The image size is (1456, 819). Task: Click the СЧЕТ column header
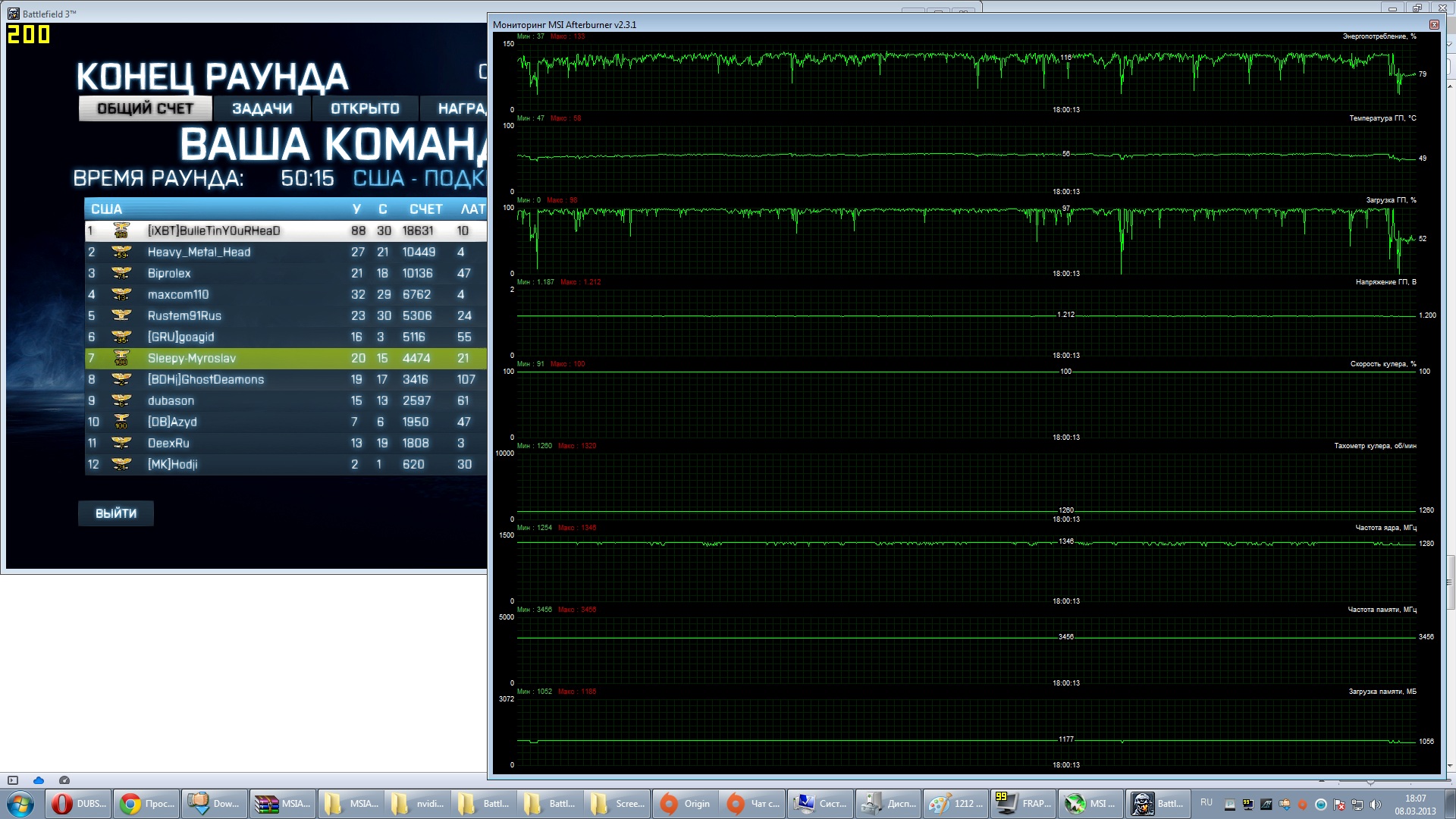(425, 209)
